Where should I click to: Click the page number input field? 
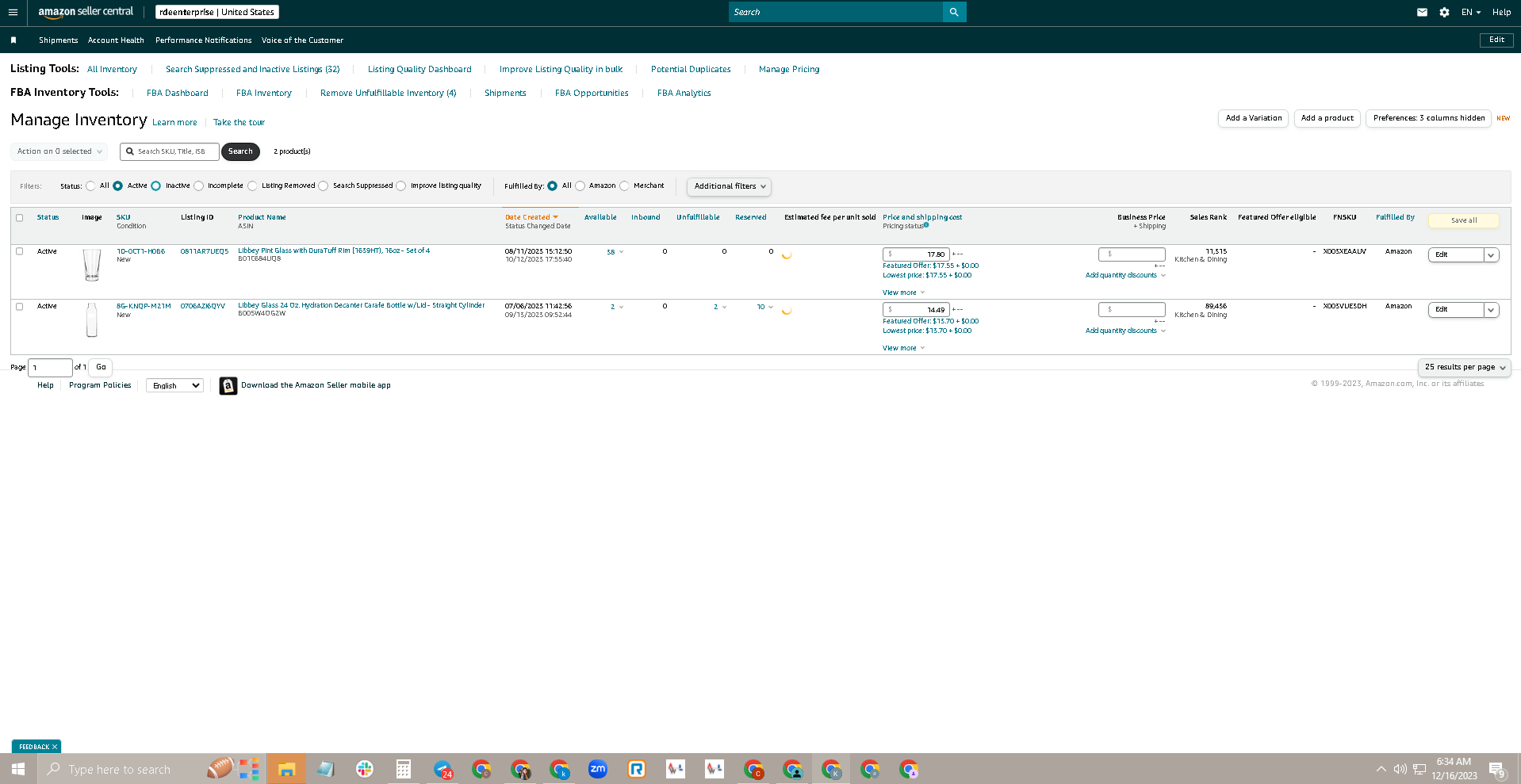click(x=50, y=367)
